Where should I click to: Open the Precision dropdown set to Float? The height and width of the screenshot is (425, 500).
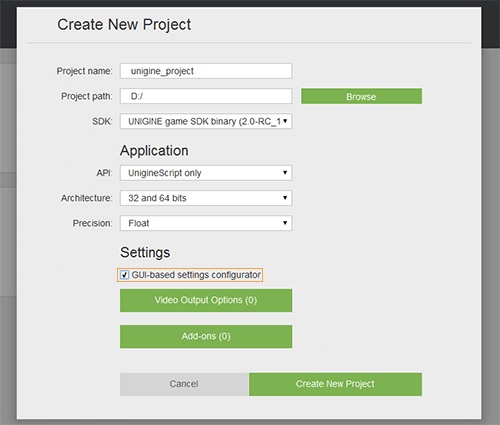coord(206,223)
